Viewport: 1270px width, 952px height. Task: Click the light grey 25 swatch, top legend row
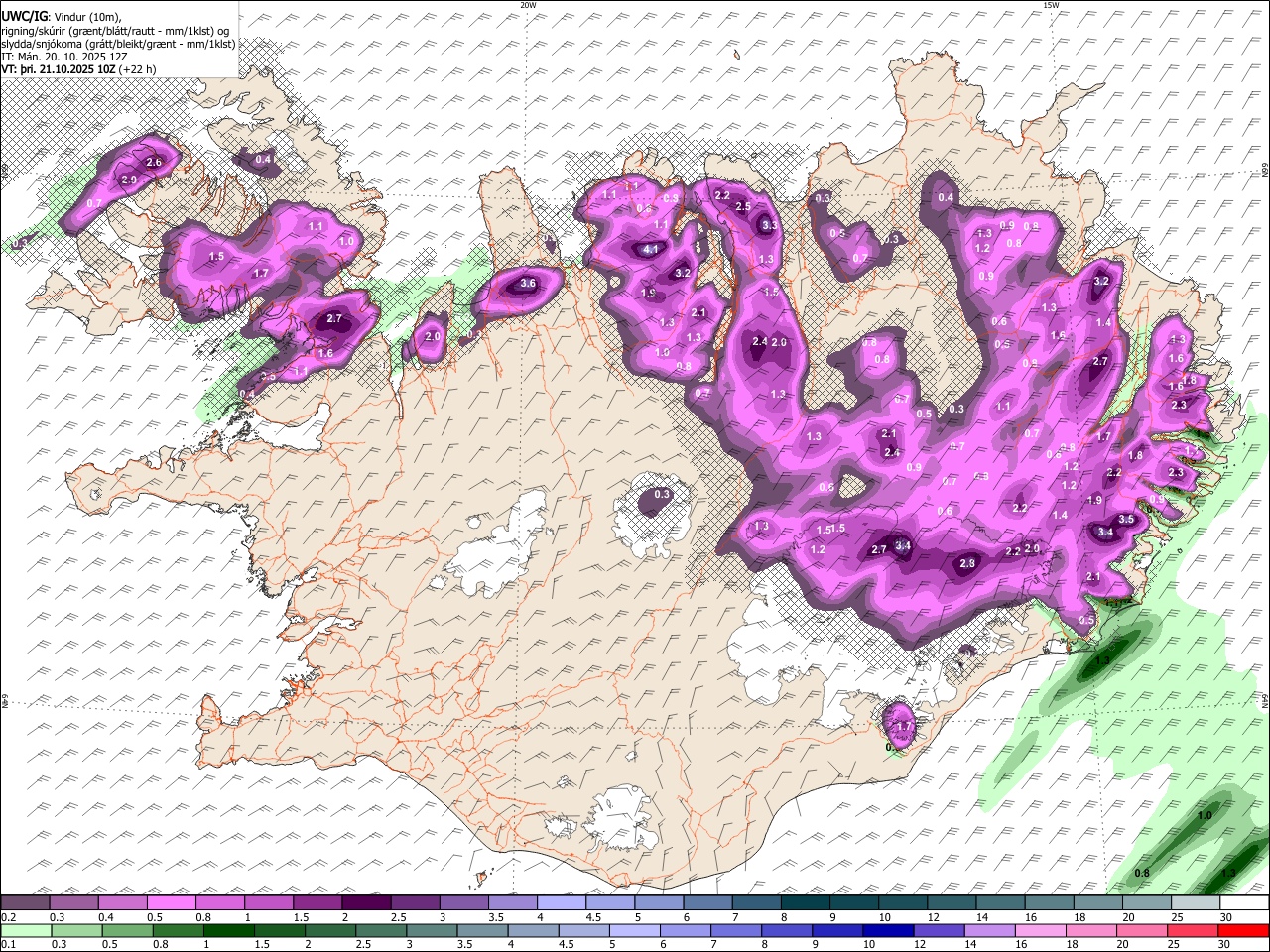[1195, 903]
